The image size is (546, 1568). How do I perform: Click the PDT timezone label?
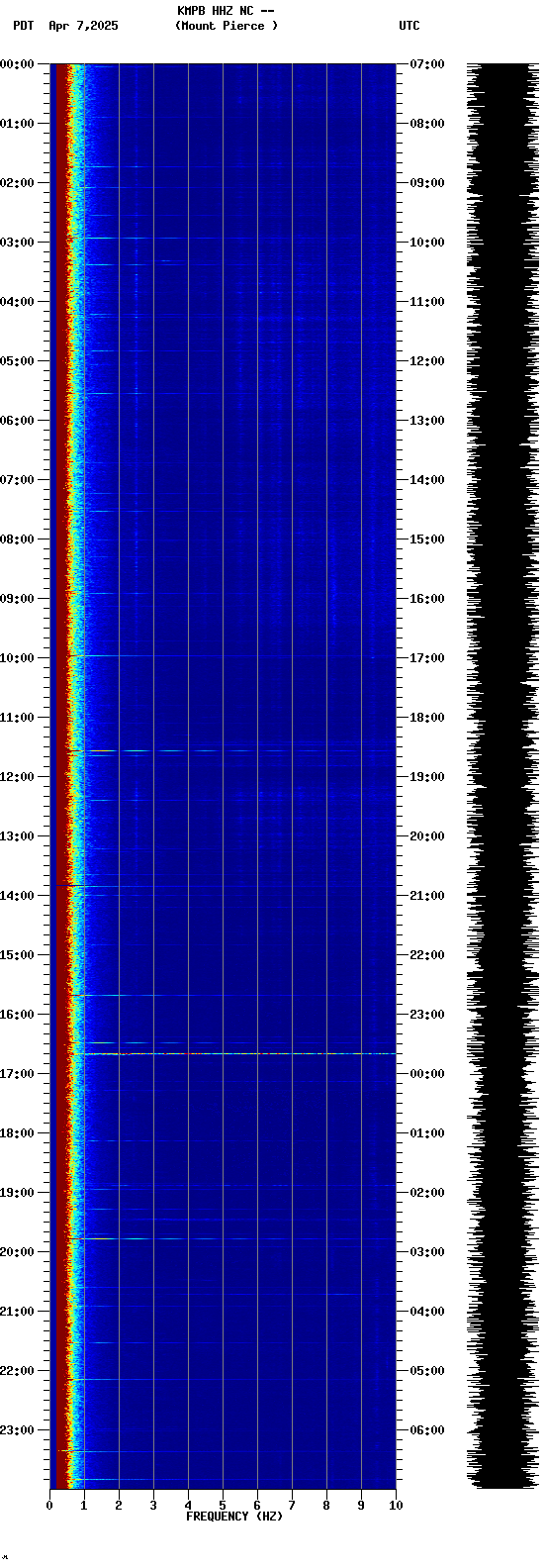tap(24, 26)
